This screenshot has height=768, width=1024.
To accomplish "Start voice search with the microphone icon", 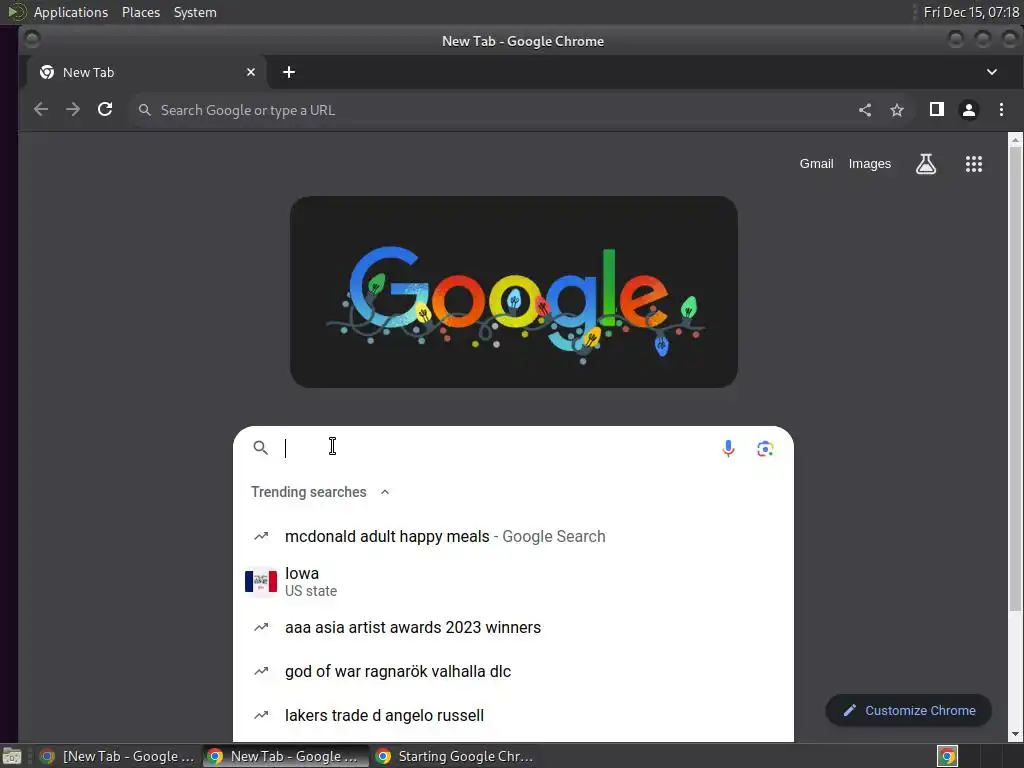I will point(728,448).
